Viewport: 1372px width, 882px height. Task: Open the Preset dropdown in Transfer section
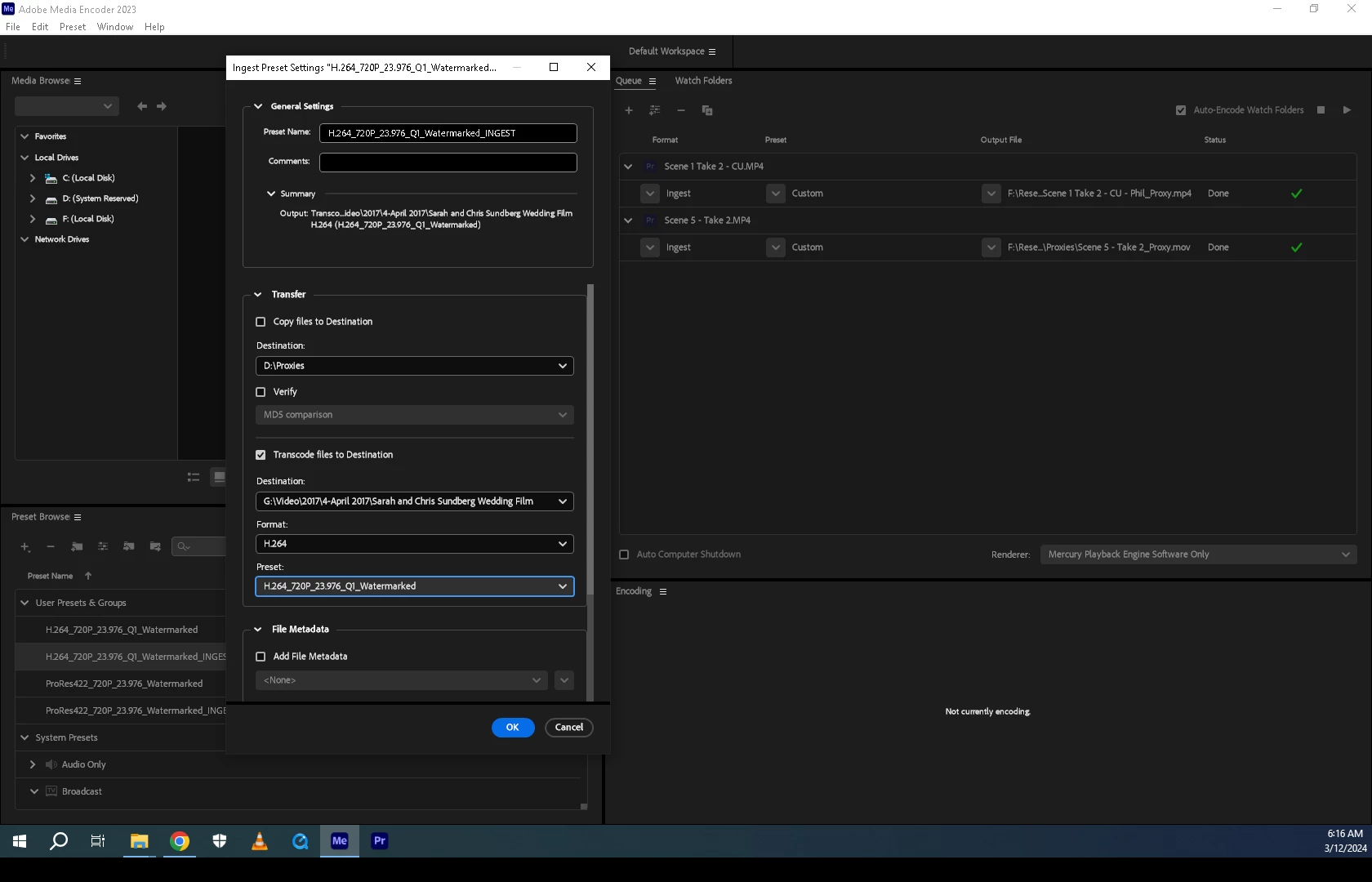tap(415, 586)
